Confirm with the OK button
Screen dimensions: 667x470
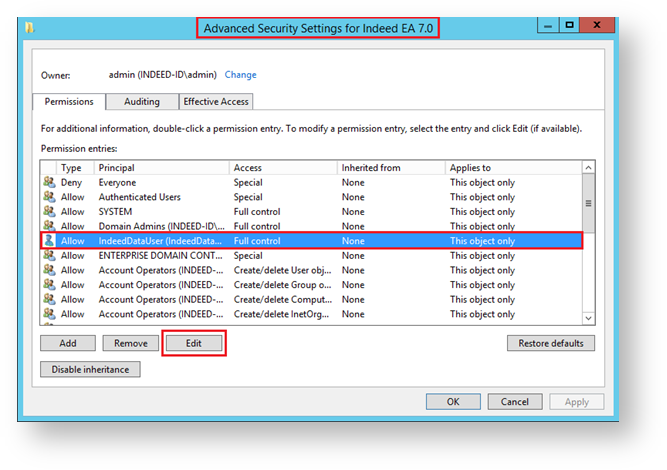(x=453, y=402)
